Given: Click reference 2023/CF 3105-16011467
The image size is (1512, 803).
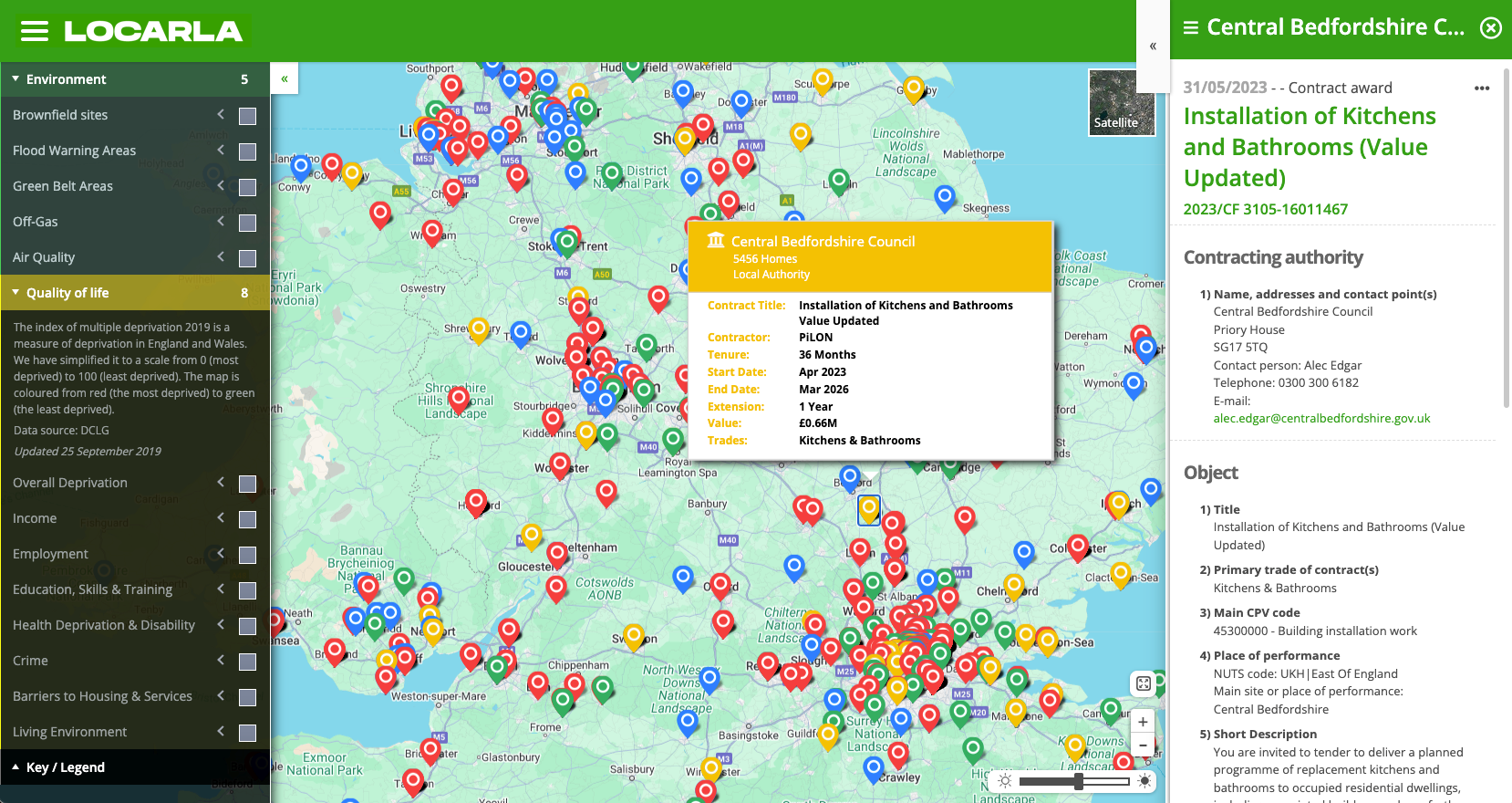Looking at the screenshot, I should (x=1266, y=210).
